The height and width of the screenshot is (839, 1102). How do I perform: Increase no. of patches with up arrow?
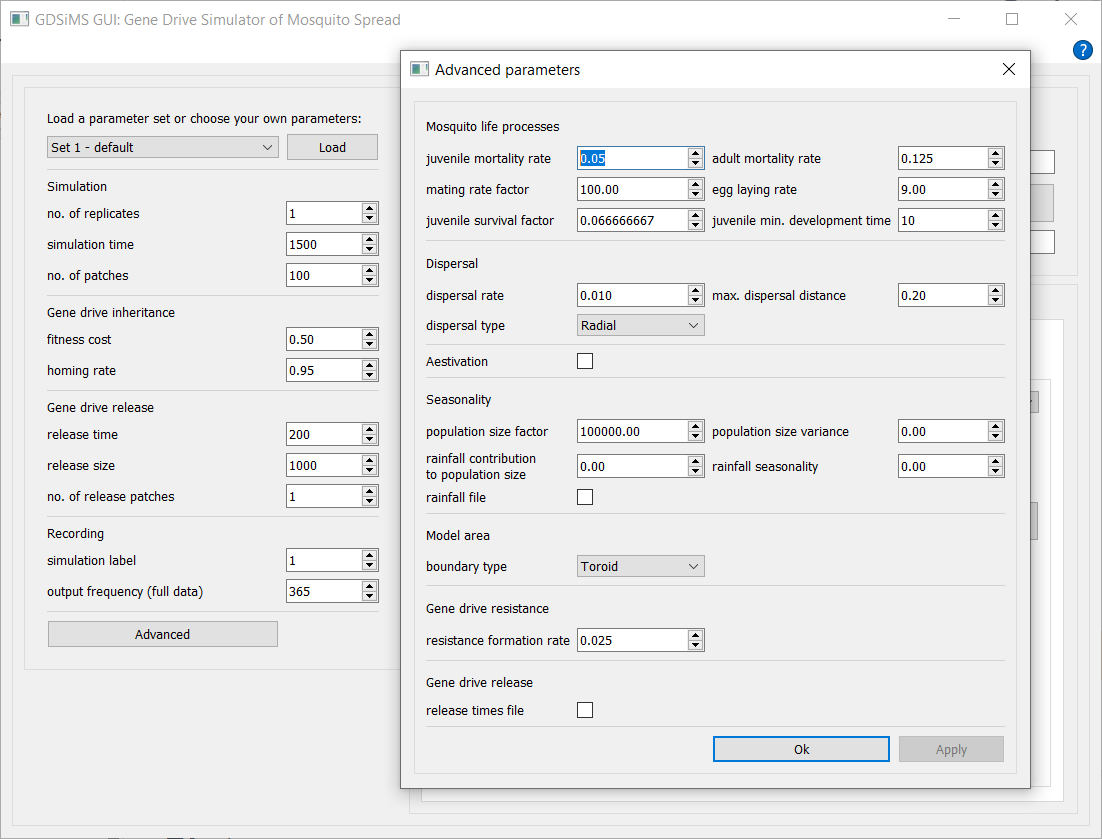click(x=370, y=270)
